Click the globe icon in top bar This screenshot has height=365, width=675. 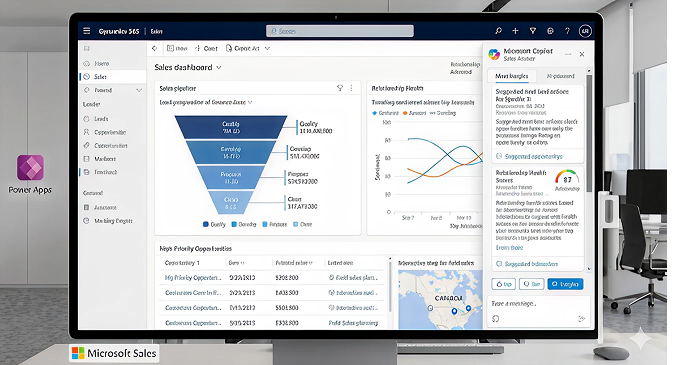[550, 31]
